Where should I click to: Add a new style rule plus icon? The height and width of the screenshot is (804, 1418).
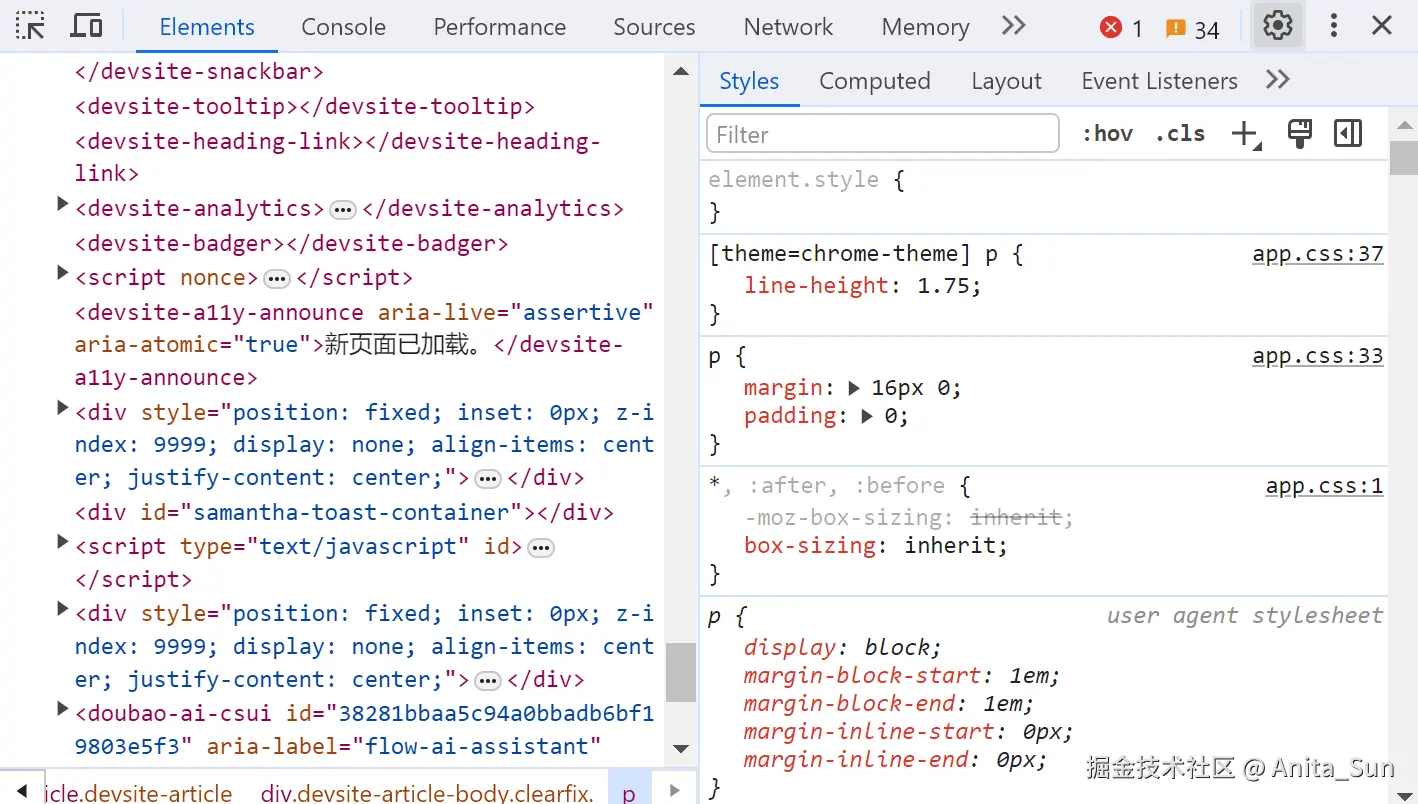click(x=1245, y=134)
